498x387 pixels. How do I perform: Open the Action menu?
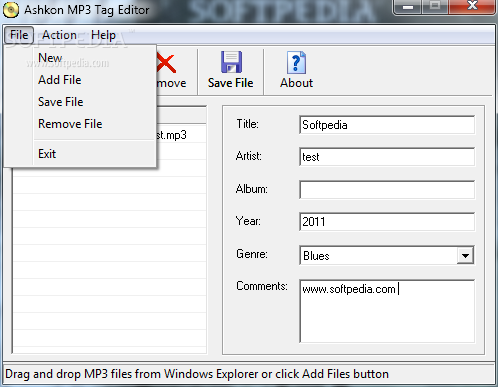click(59, 35)
